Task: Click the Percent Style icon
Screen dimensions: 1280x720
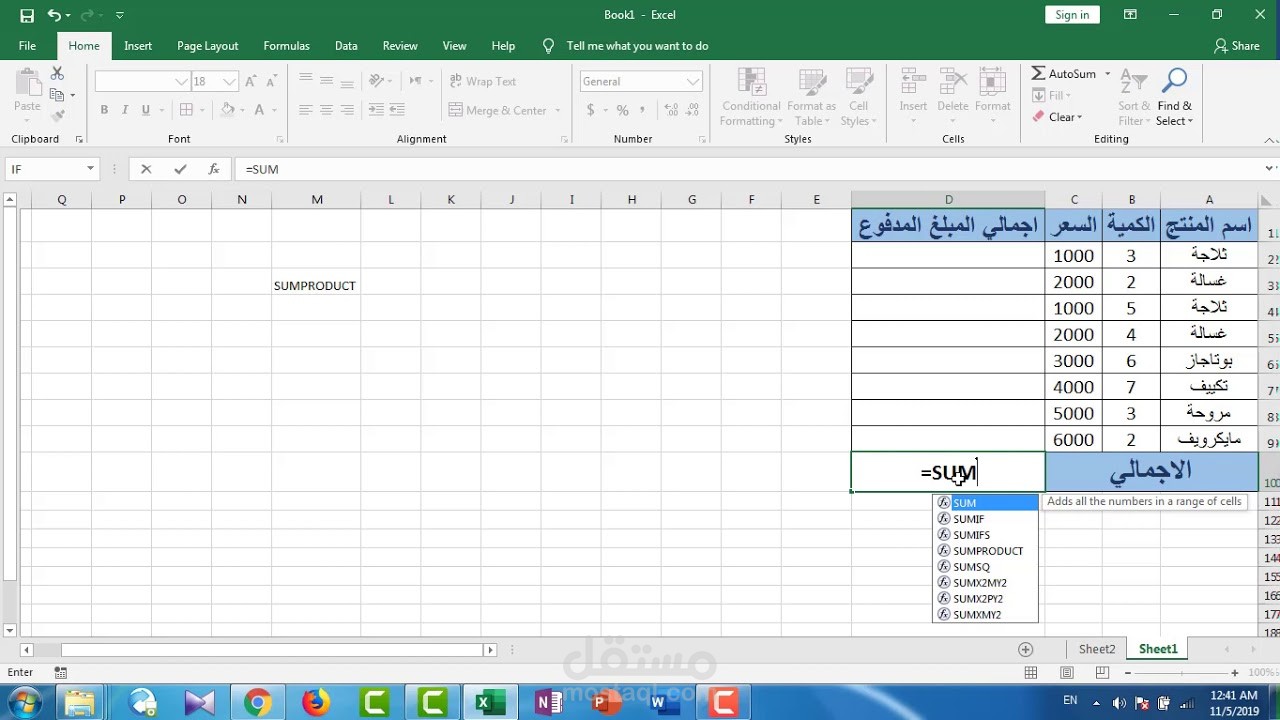Action: tap(623, 110)
